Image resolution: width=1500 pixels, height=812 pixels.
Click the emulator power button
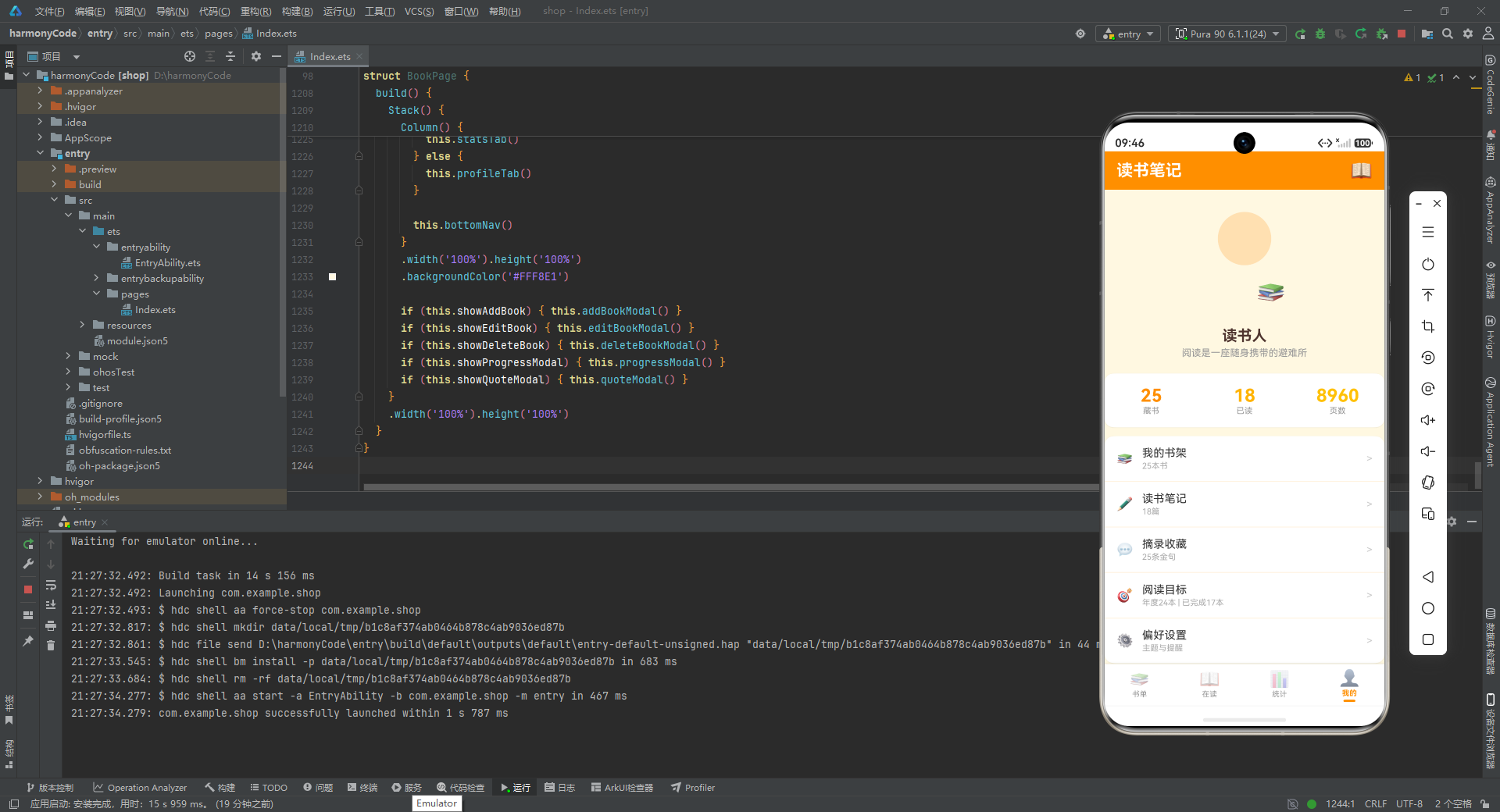(1428, 264)
